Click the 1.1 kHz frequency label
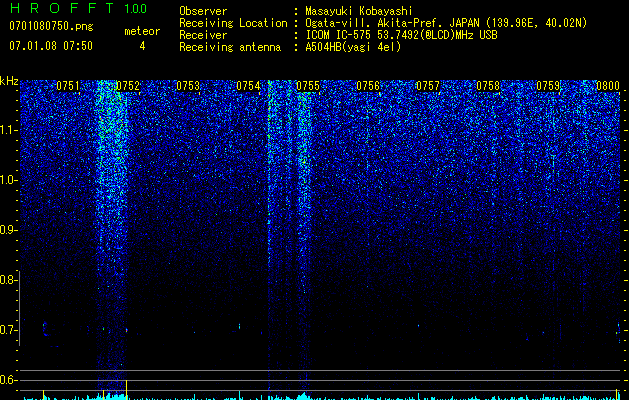The image size is (629, 400). pos(7,130)
